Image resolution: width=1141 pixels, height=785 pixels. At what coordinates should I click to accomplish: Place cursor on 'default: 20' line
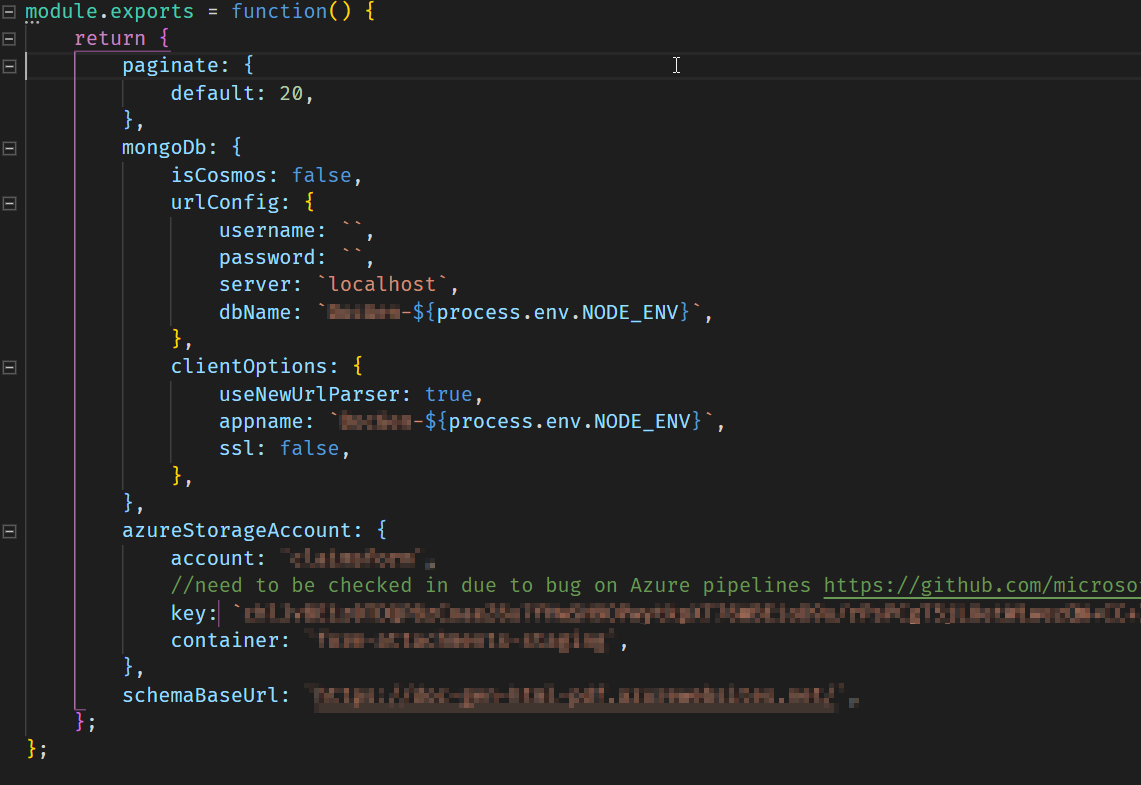(x=242, y=93)
